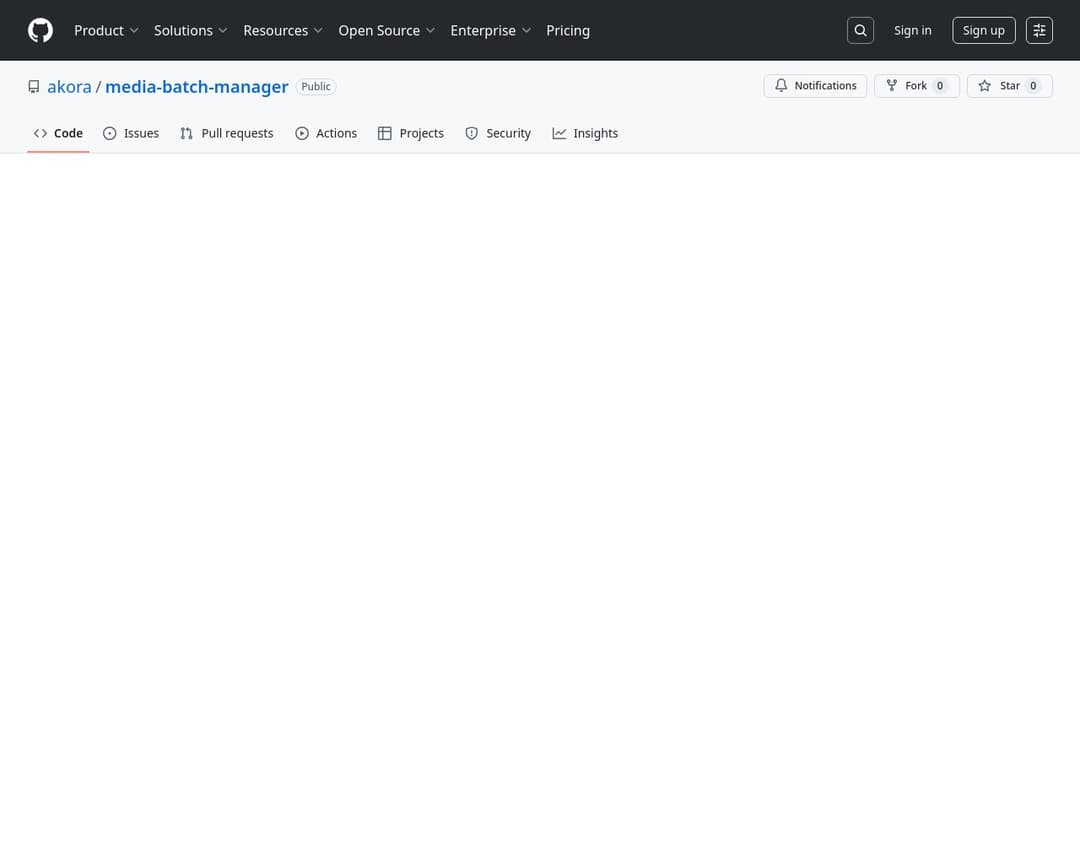Switch to the Issues tab
The width and height of the screenshot is (1080, 864).
coord(131,134)
